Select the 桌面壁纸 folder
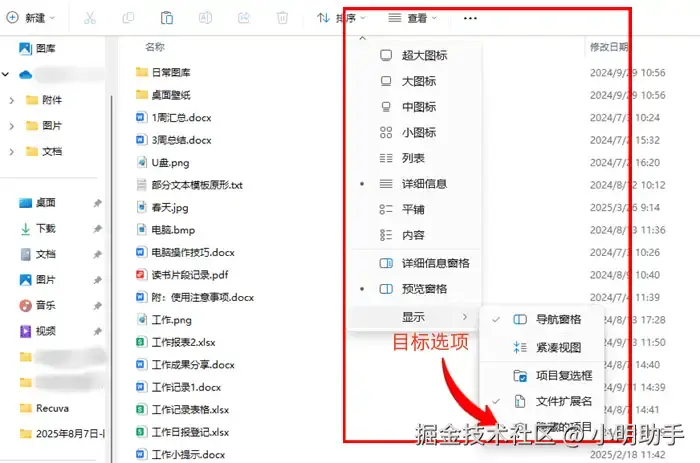This screenshot has width=700, height=463. pyautogui.click(x=163, y=95)
